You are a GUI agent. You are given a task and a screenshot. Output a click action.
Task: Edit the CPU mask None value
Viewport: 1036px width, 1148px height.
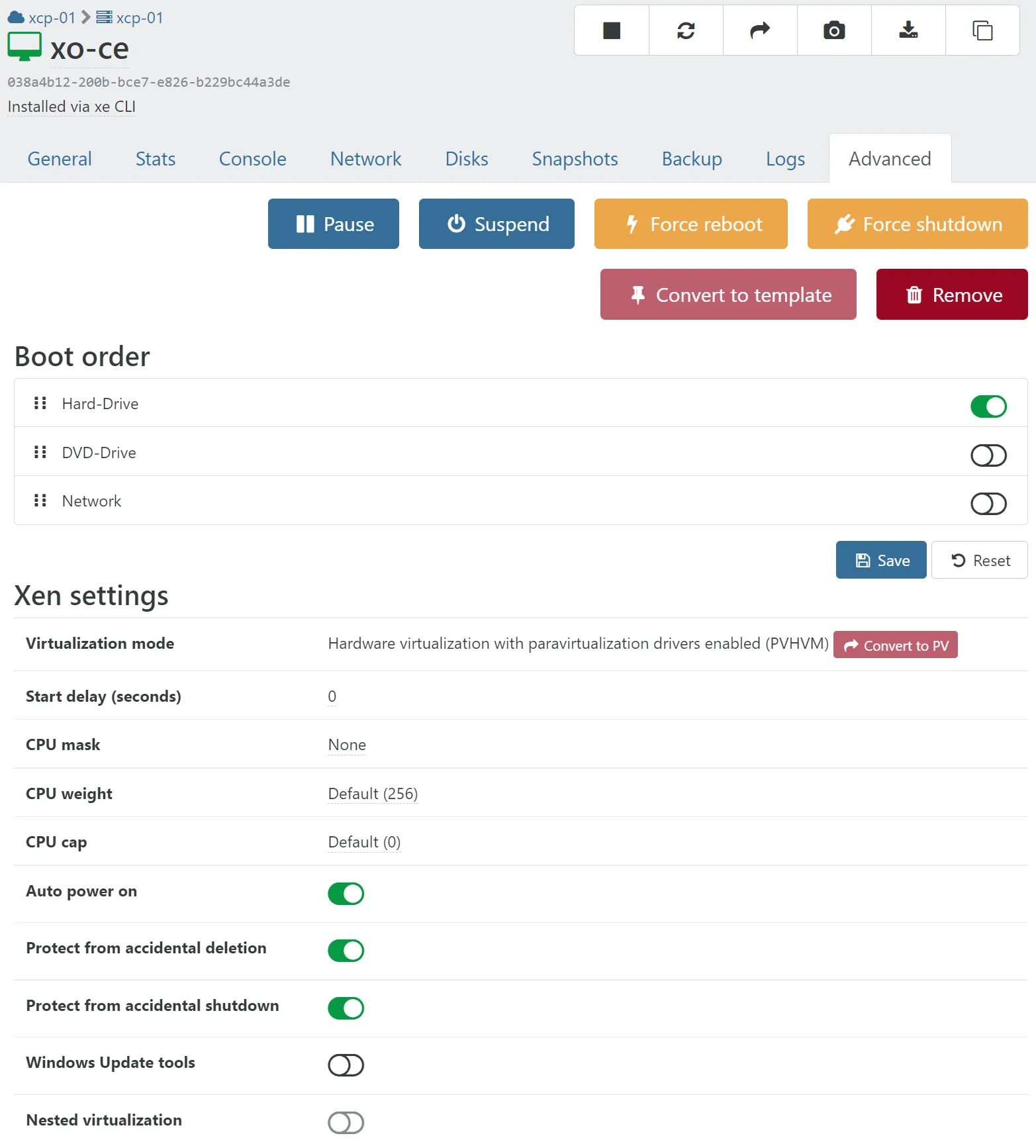pos(347,745)
